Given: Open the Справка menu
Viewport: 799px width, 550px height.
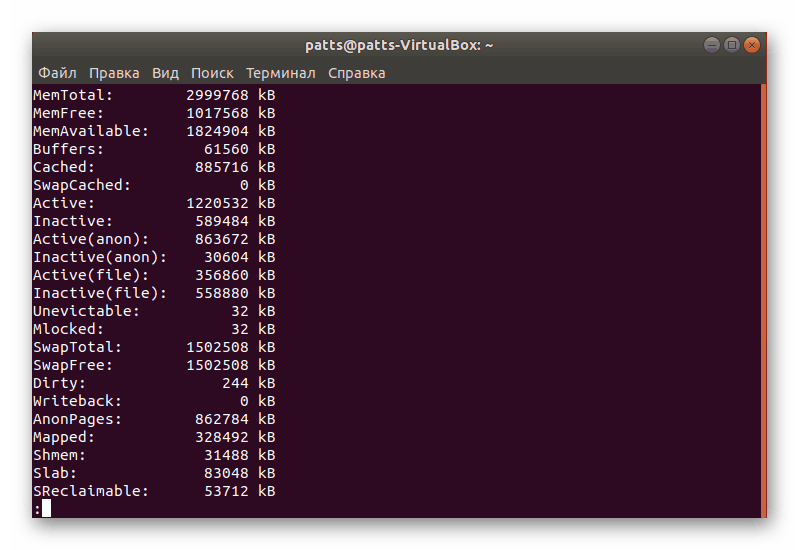Looking at the screenshot, I should 357,73.
